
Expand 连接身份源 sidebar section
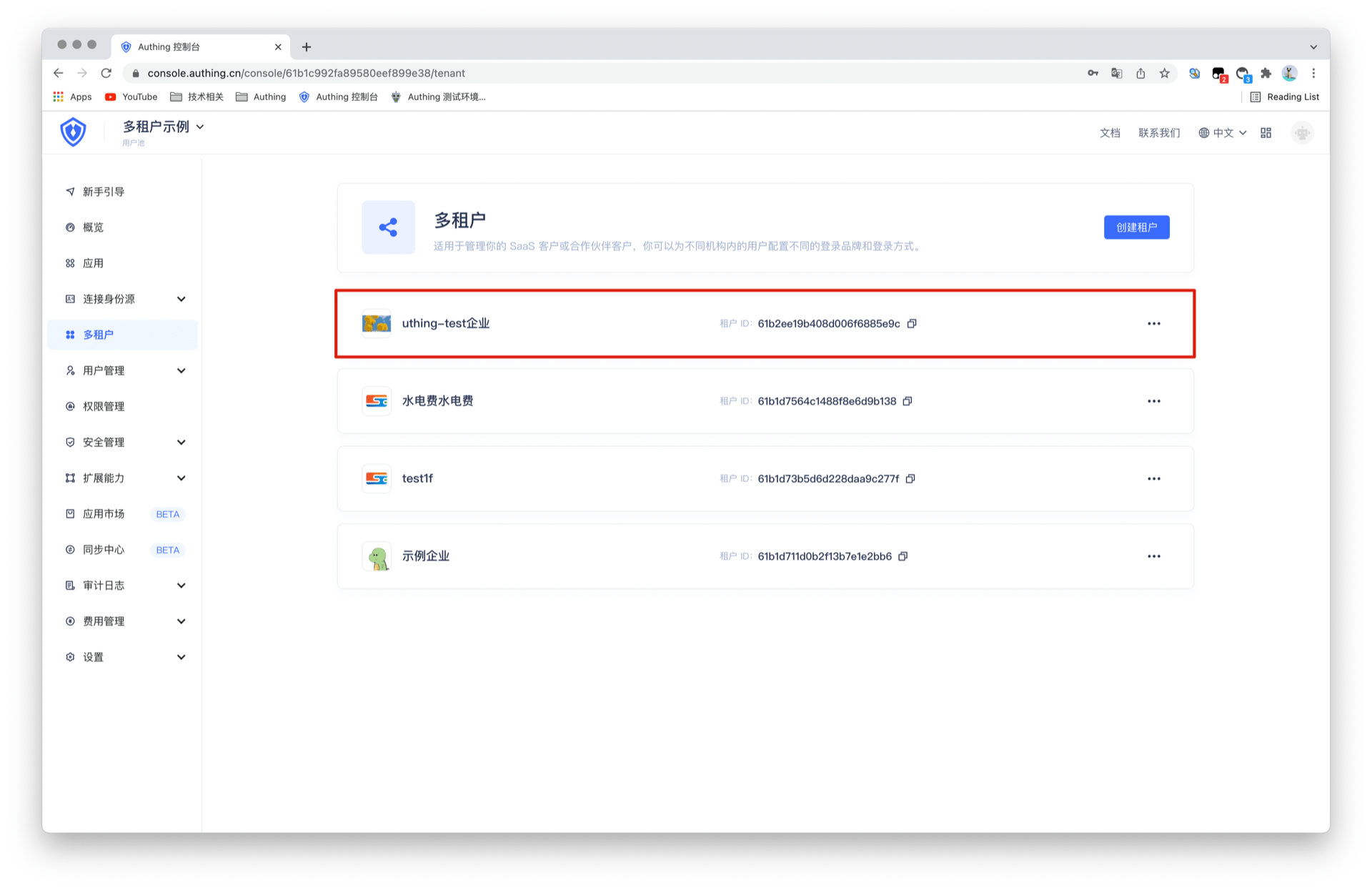click(x=181, y=299)
